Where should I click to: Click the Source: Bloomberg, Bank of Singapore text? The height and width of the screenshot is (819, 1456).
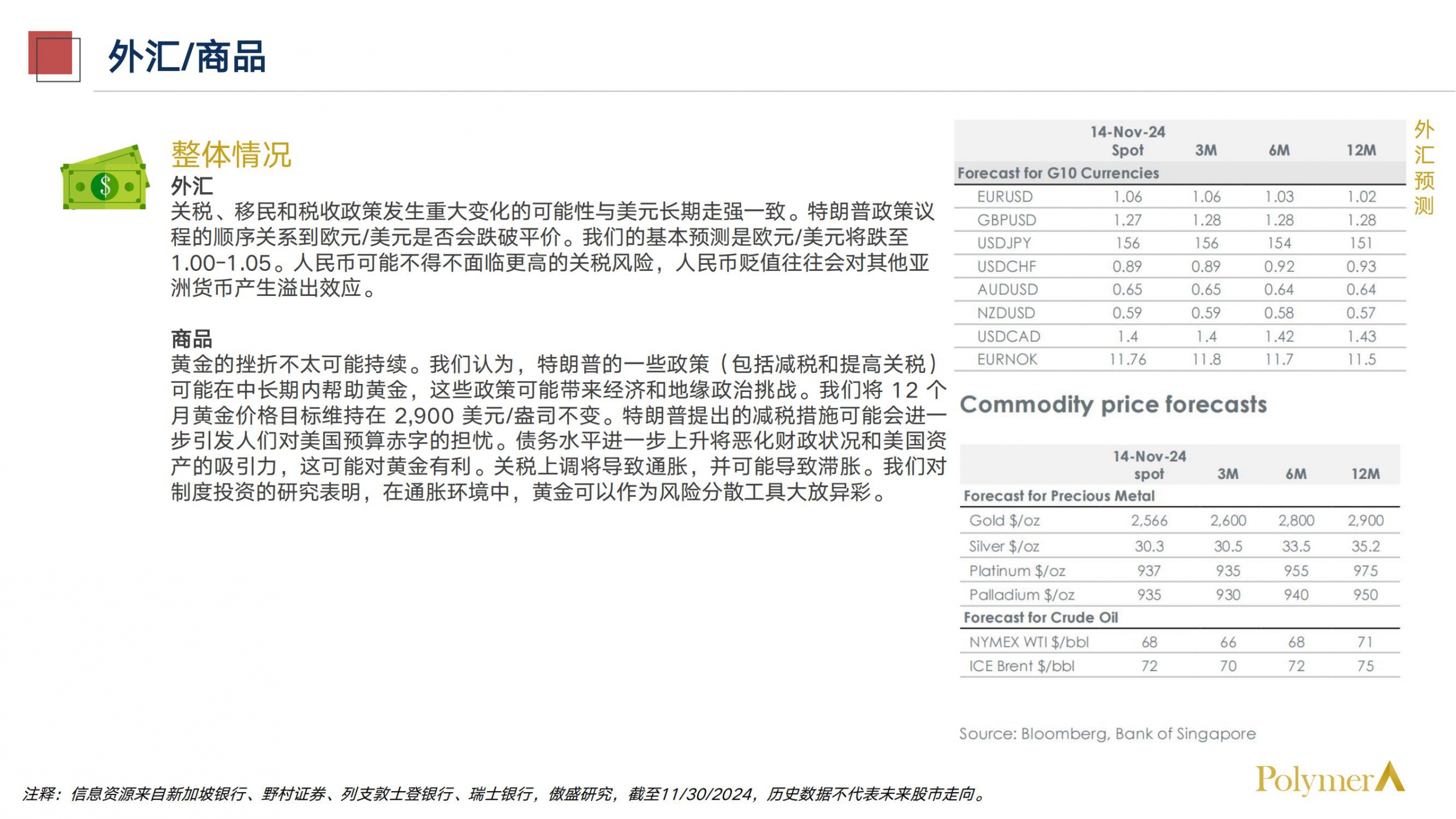[1107, 733]
